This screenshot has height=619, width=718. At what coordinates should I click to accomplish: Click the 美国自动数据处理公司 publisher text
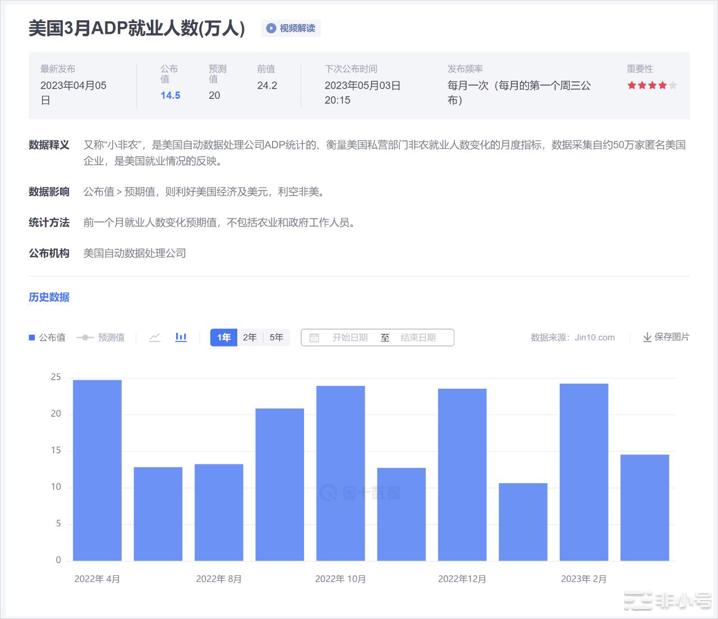pos(135,253)
